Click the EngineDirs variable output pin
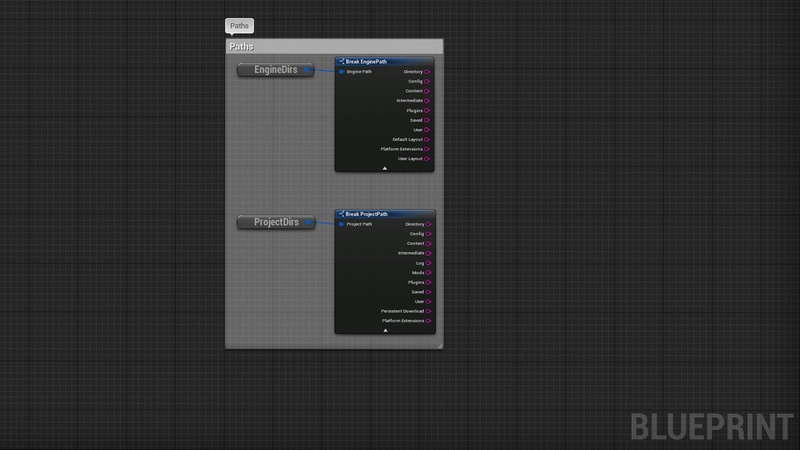This screenshot has width=800, height=450. 307,70
